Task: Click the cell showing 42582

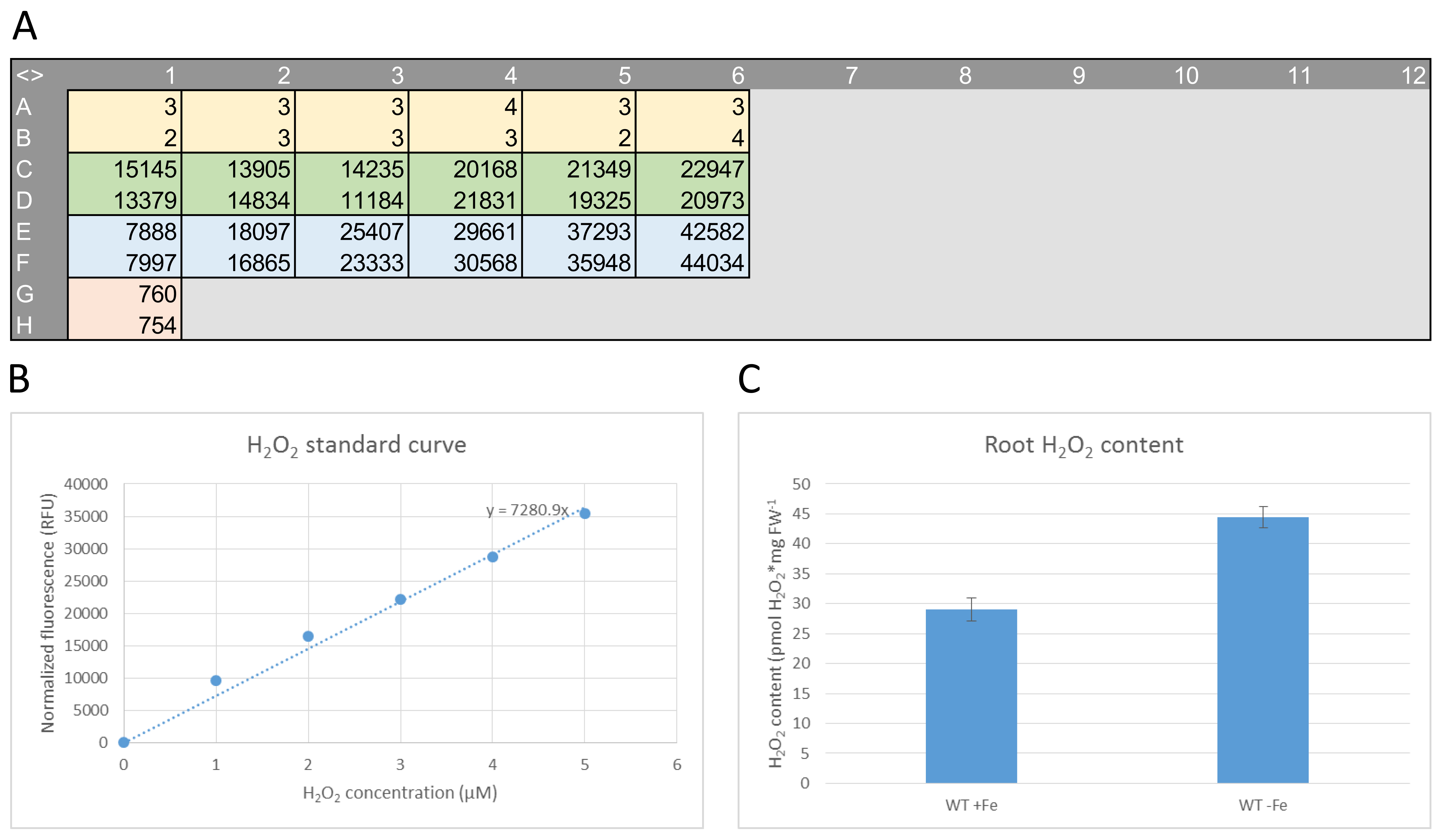Action: pyautogui.click(x=692, y=232)
